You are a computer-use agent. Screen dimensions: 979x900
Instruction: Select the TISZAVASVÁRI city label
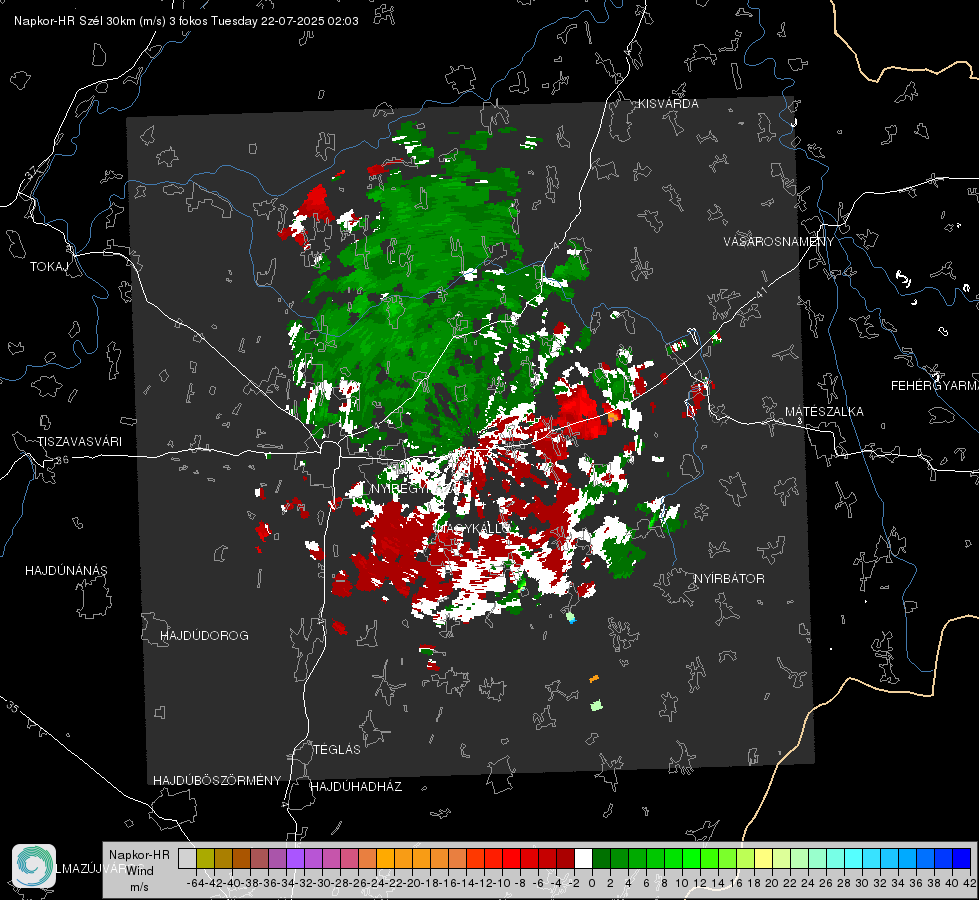79,442
